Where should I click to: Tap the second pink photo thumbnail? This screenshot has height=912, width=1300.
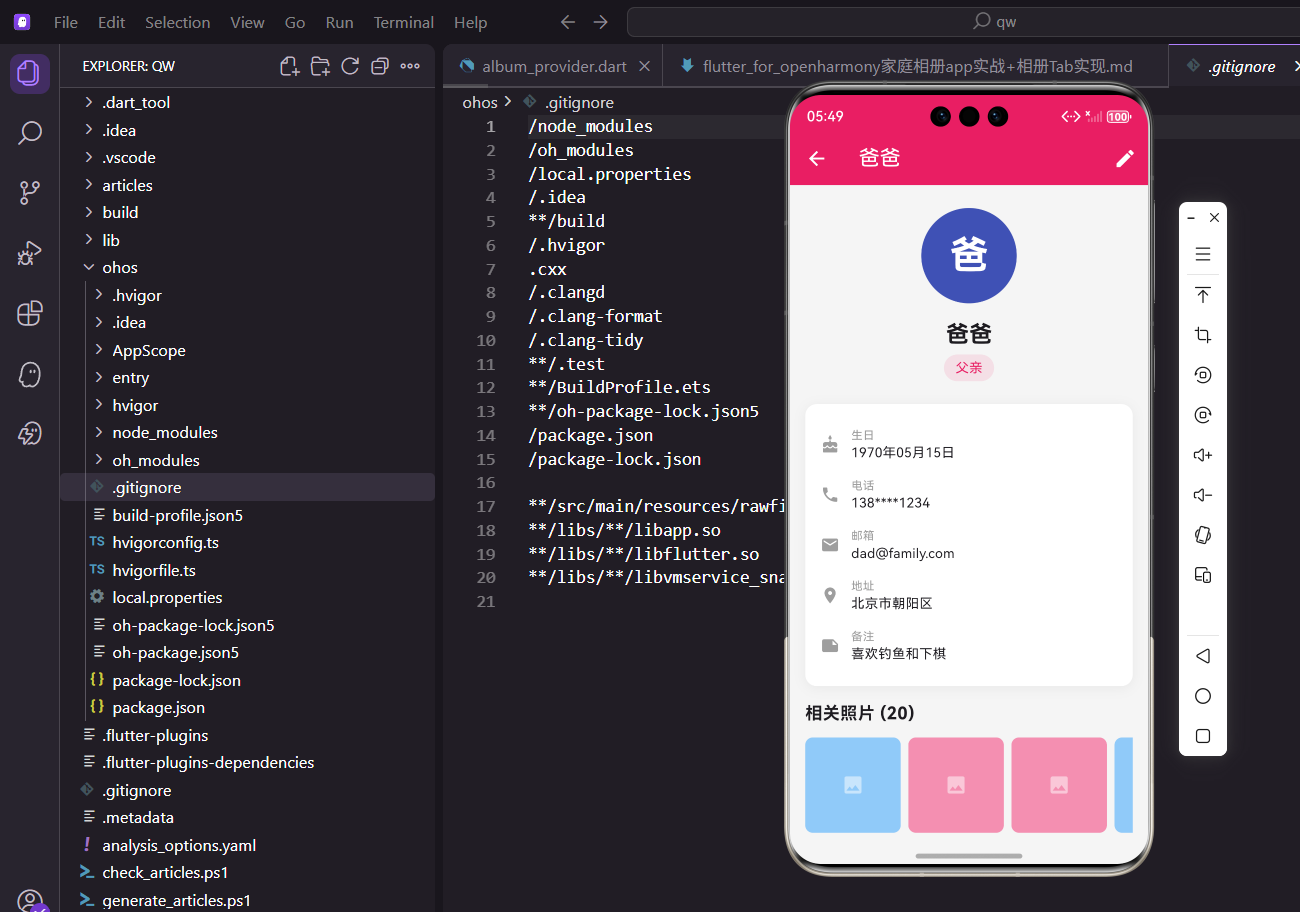pyautogui.click(x=956, y=785)
